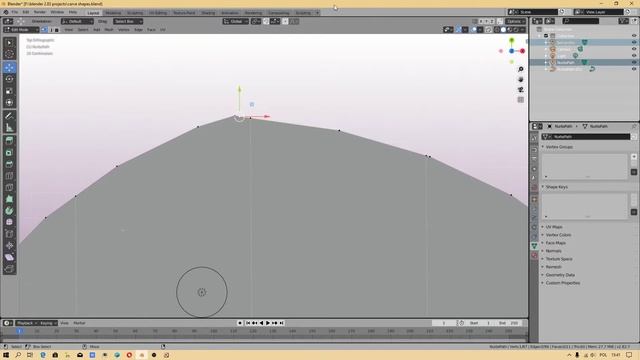The height and width of the screenshot is (360, 640).
Task: Select the Smooth tool
Action: (x=9, y=222)
